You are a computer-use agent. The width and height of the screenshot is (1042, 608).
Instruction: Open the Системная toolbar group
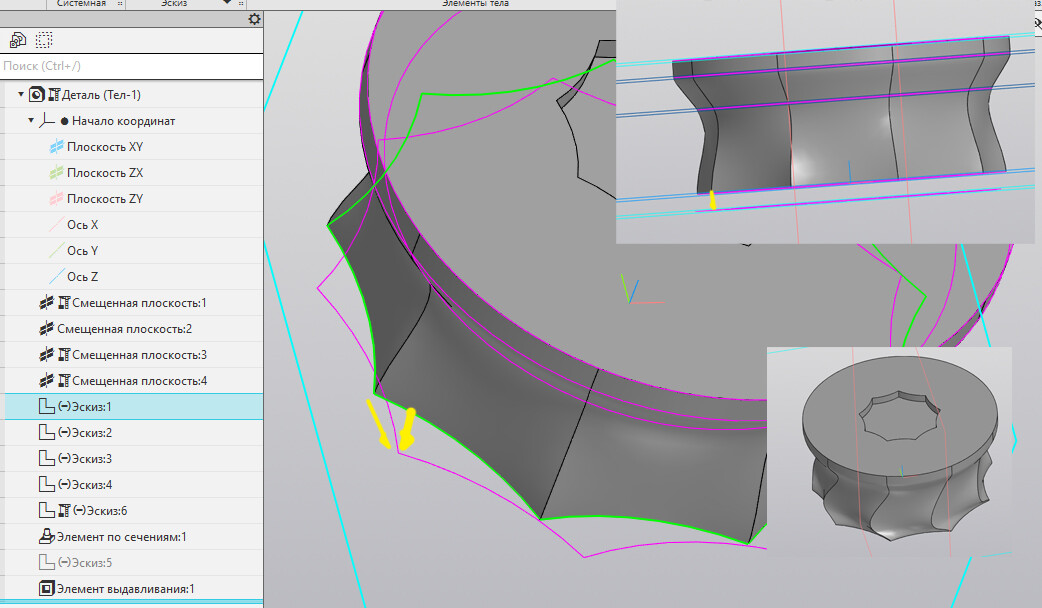pyautogui.click(x=81, y=4)
